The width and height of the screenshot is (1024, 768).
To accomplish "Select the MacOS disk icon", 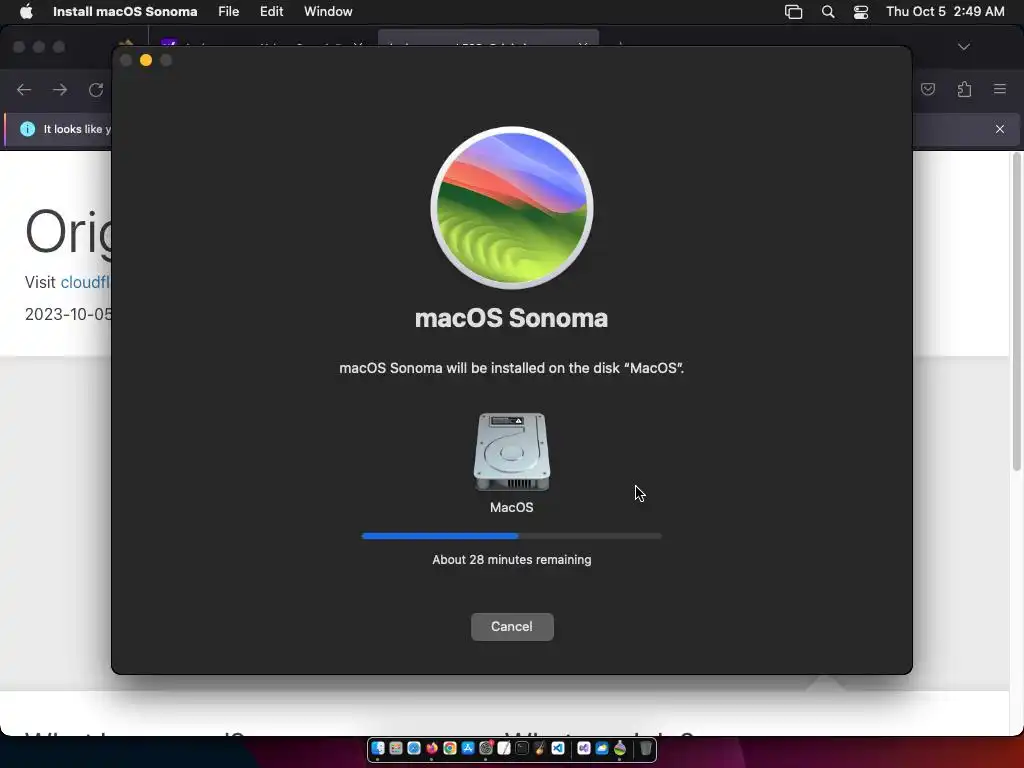I will pos(511,451).
